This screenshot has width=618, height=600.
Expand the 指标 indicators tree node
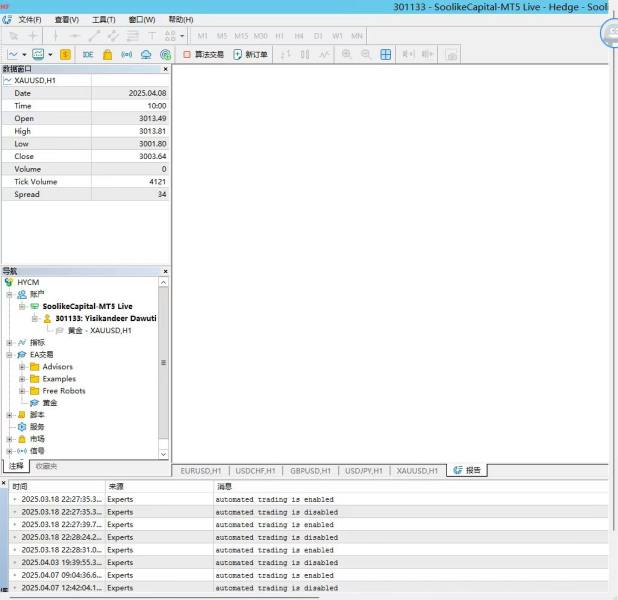point(9,342)
